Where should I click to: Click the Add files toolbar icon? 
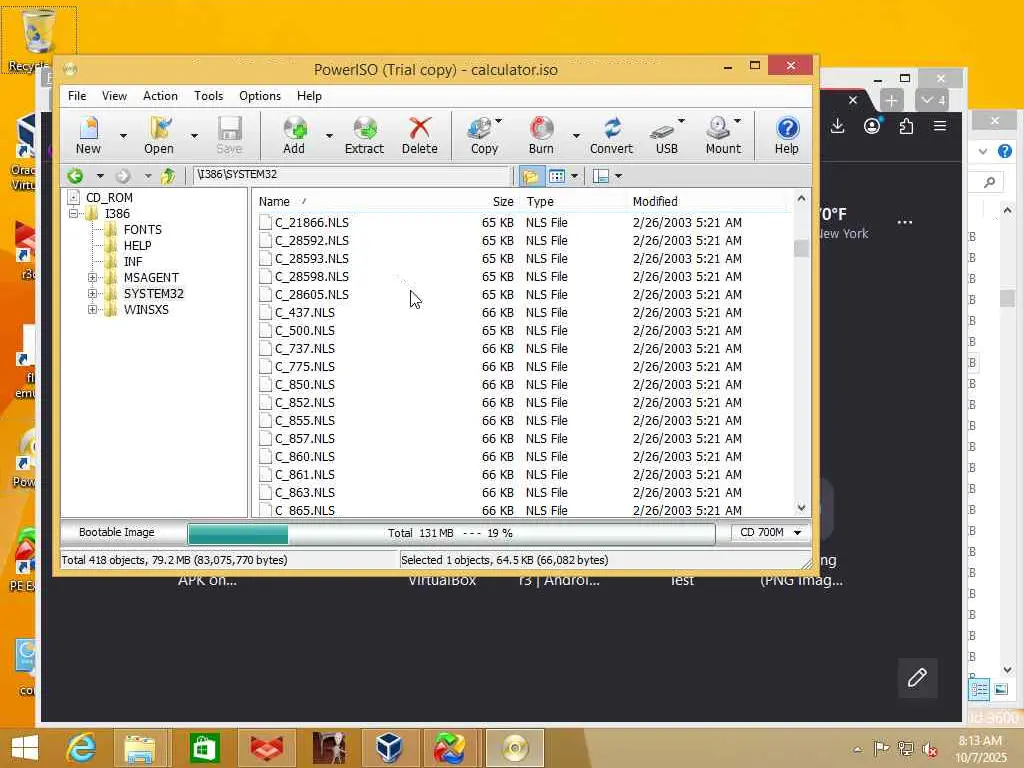[x=295, y=135]
